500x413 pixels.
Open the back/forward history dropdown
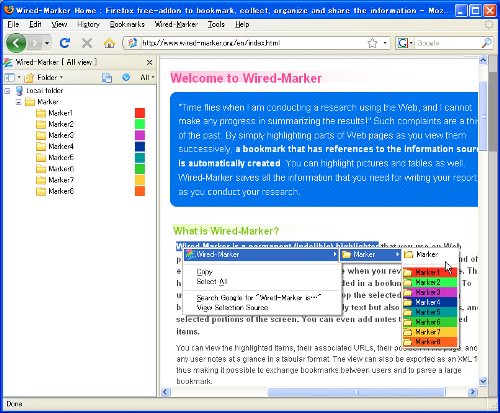tap(47, 43)
